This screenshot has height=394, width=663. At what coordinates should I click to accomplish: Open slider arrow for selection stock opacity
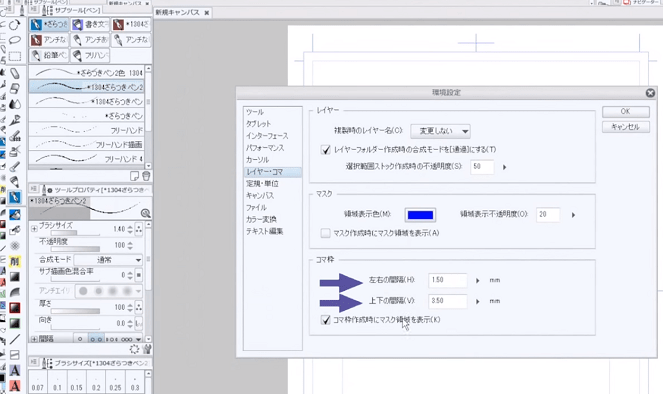[504, 167]
